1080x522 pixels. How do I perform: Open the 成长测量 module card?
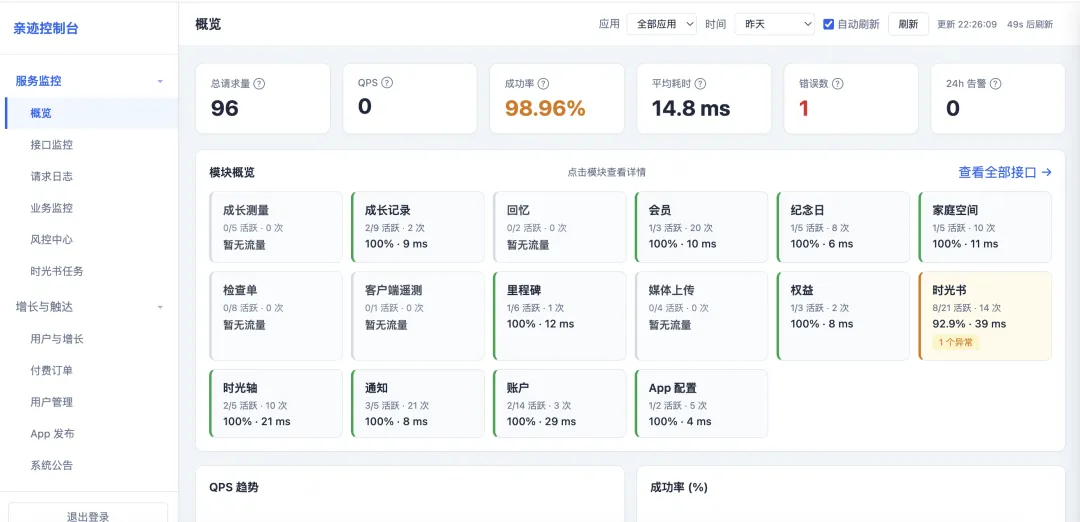click(276, 227)
